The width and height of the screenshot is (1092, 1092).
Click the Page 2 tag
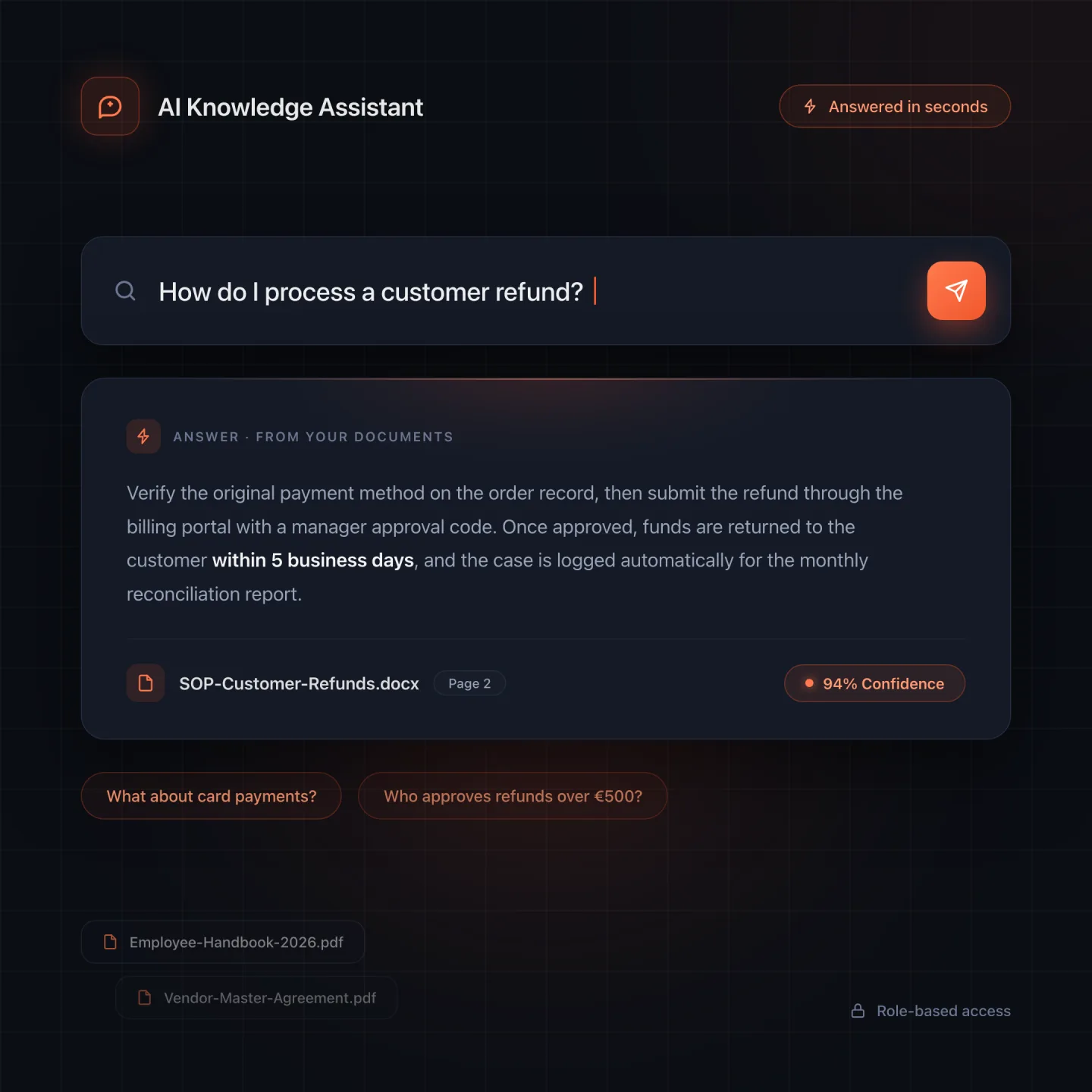469,683
